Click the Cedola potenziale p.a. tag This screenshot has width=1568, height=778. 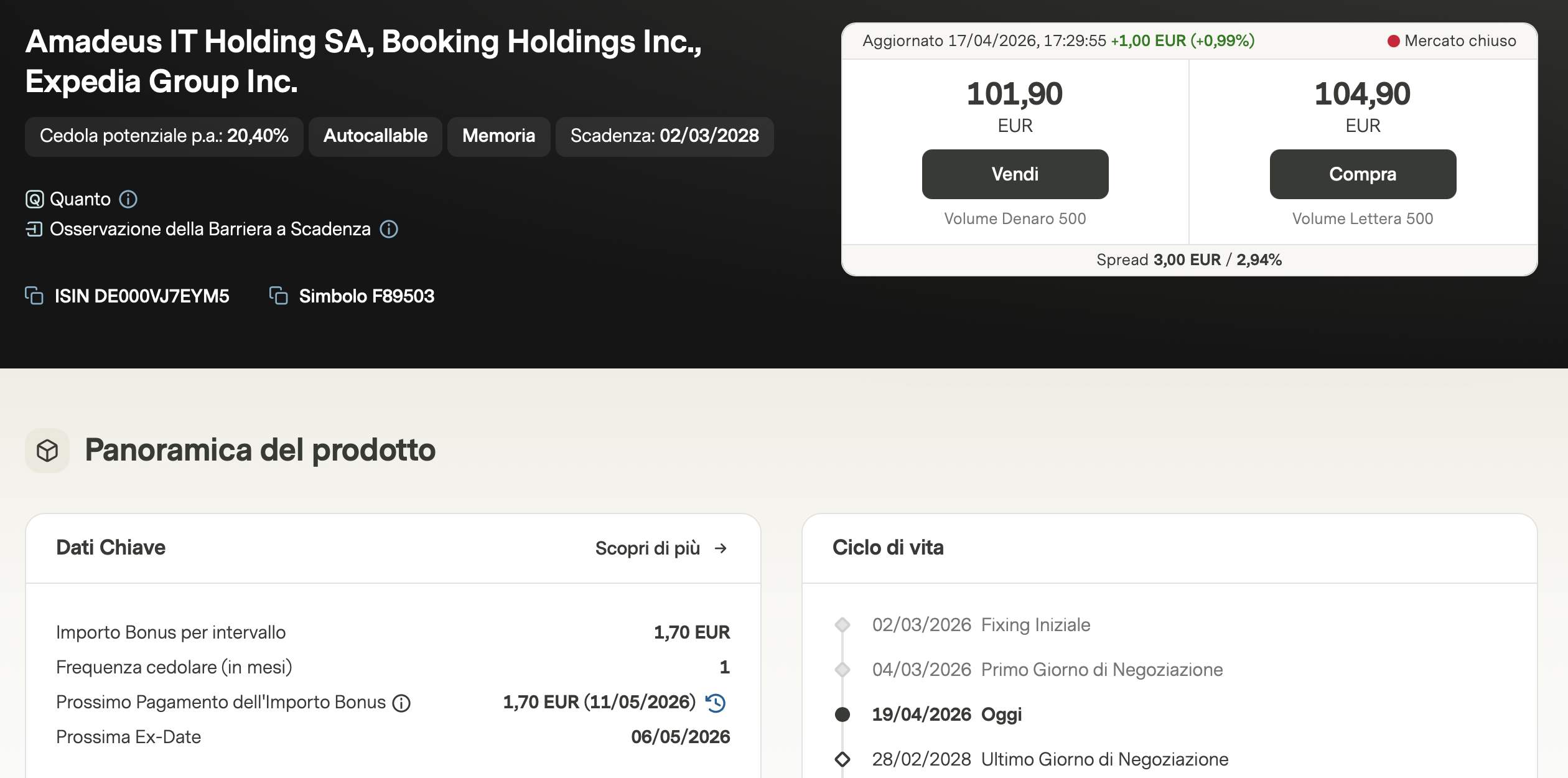pos(164,136)
